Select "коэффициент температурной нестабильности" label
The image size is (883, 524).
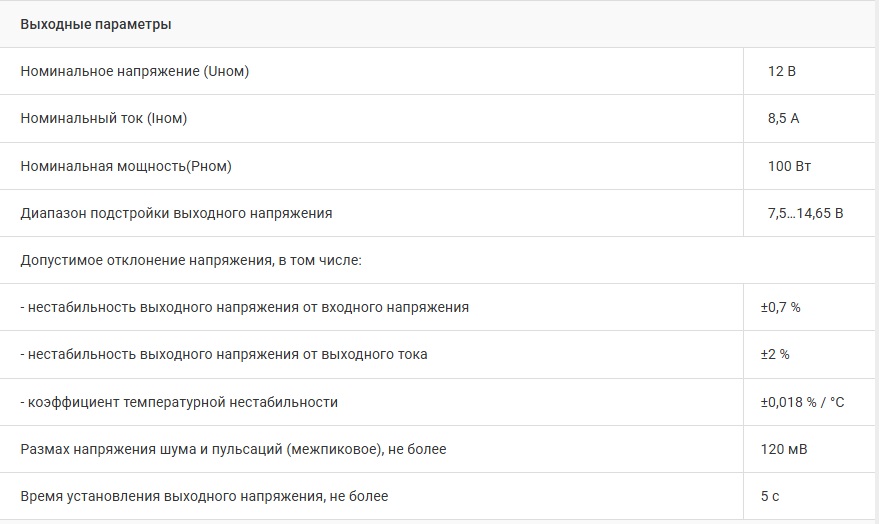(x=179, y=402)
